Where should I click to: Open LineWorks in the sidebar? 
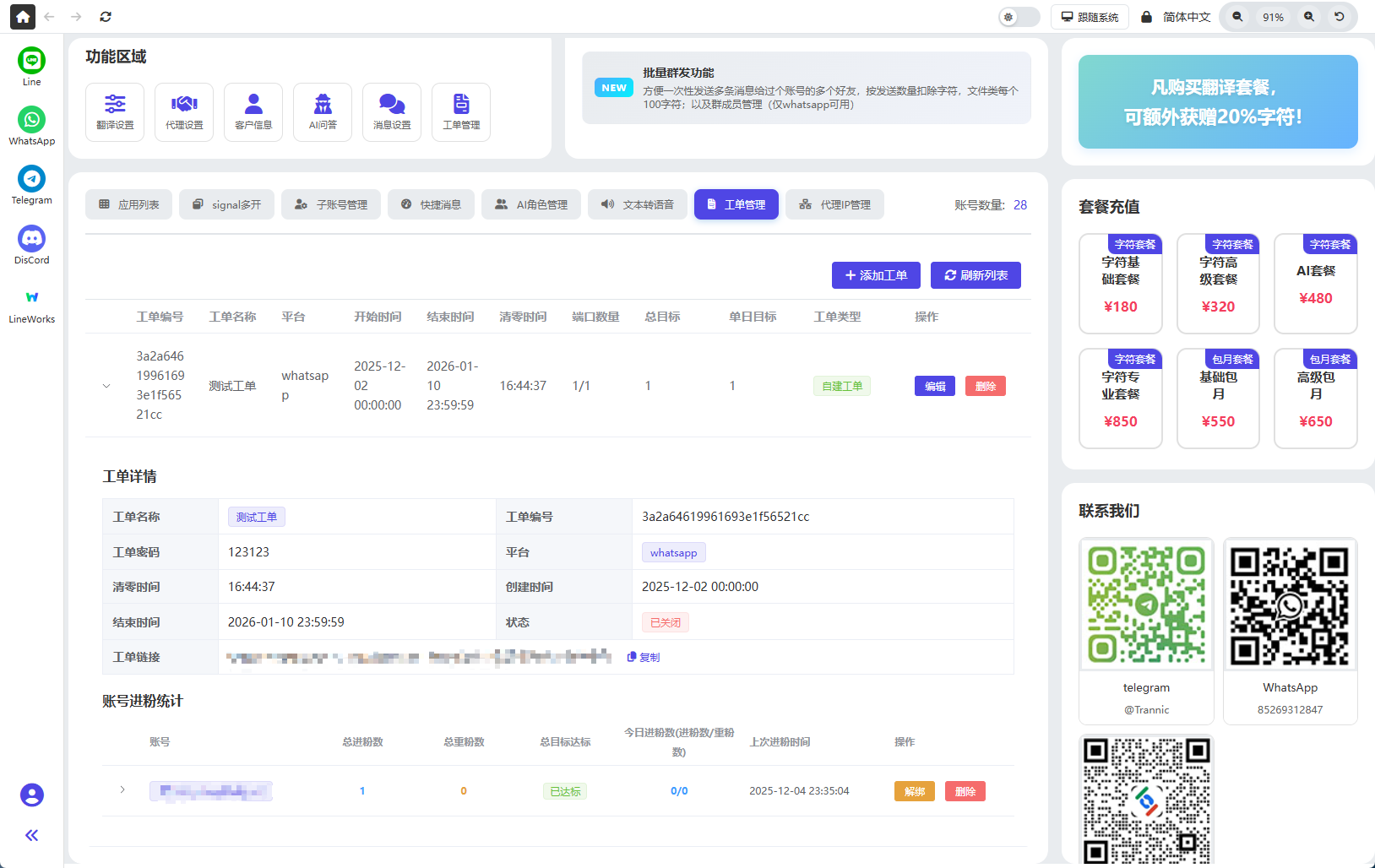pos(31,298)
